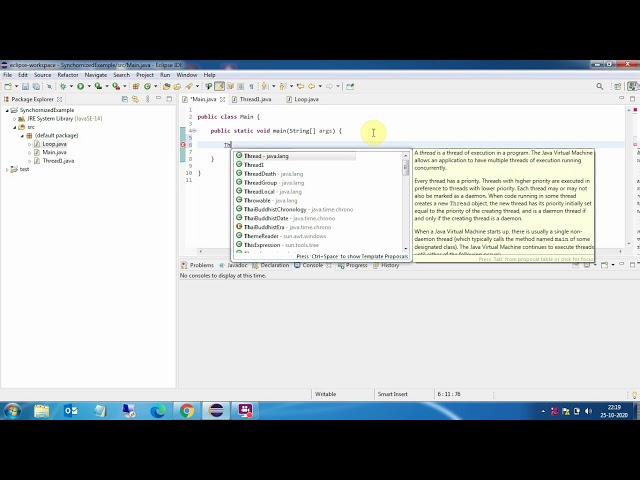Open the Refactor menu
This screenshot has height=480, width=640.
coord(68,75)
